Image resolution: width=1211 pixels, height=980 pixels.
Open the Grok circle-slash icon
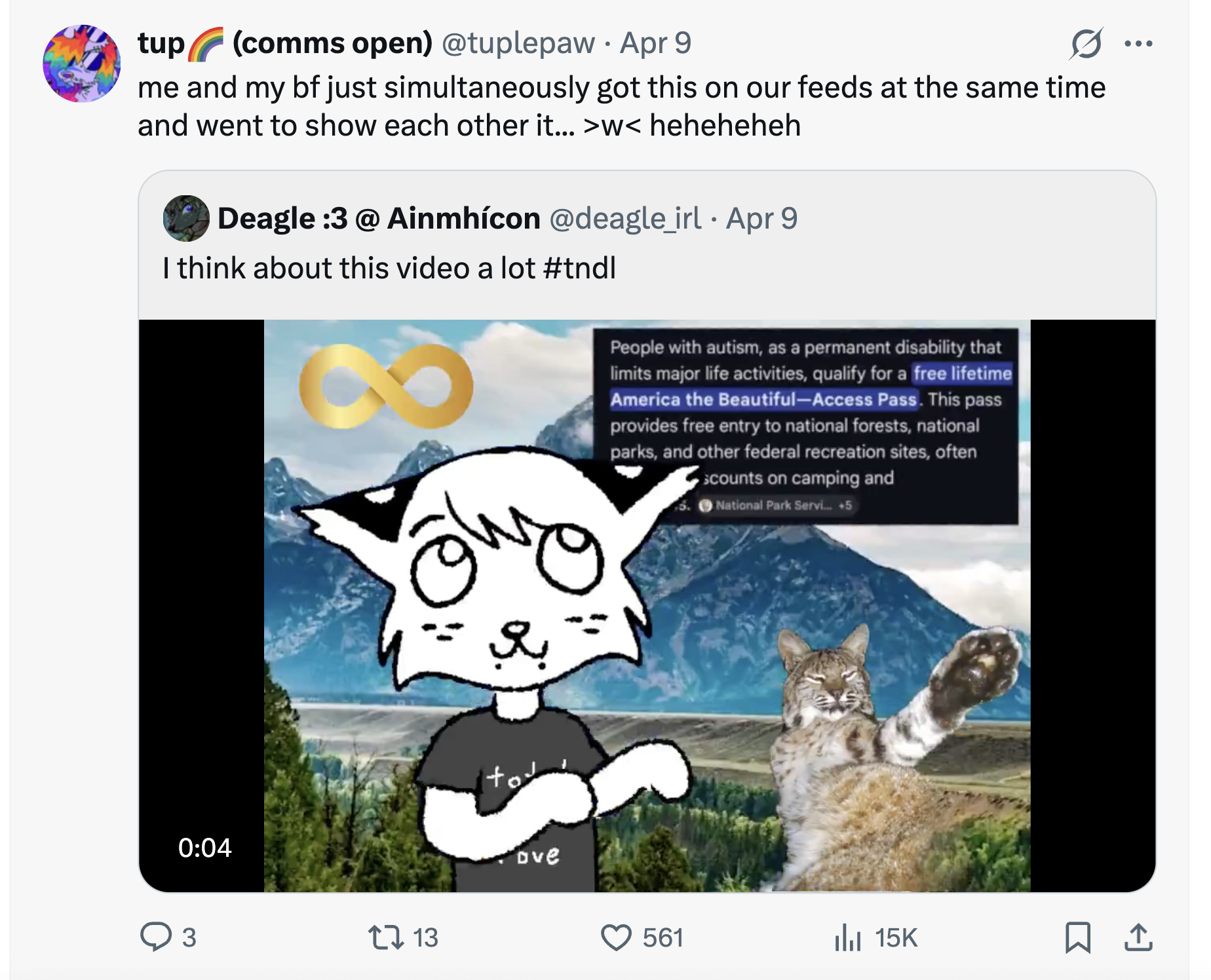(1086, 44)
